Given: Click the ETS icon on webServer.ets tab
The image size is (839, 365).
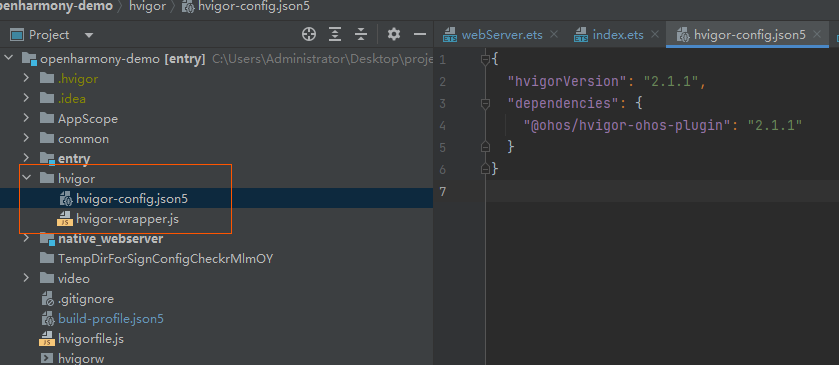Looking at the screenshot, I should click(x=450, y=35).
